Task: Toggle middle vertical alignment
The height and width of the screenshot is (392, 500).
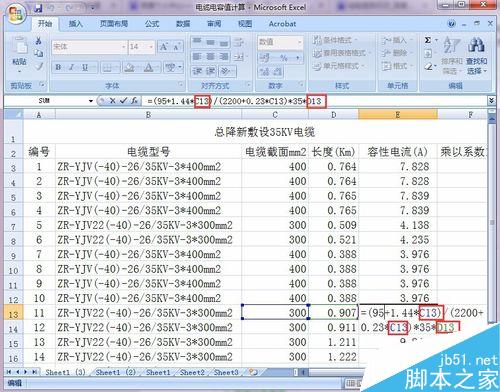Action: [x=210, y=41]
